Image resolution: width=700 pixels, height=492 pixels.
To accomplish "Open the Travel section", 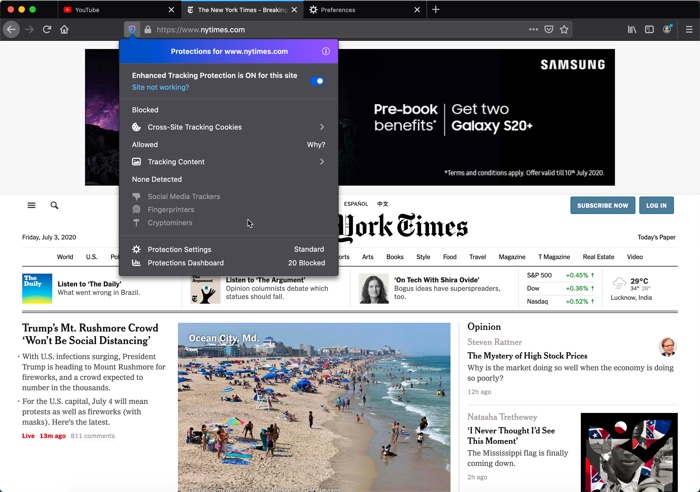I will click(477, 257).
